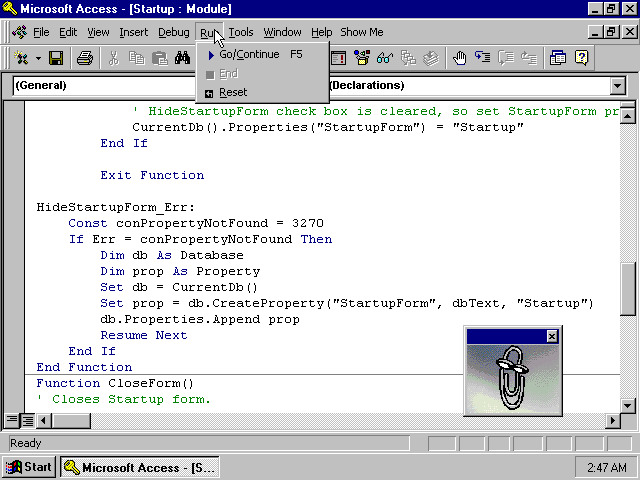Click the "Dim db As Database" line
The width and height of the screenshot is (640, 480).
172,256
